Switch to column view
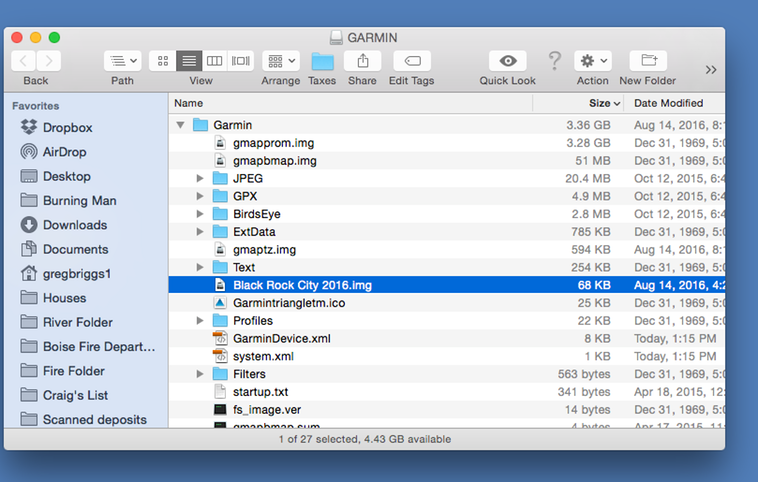 pos(215,61)
